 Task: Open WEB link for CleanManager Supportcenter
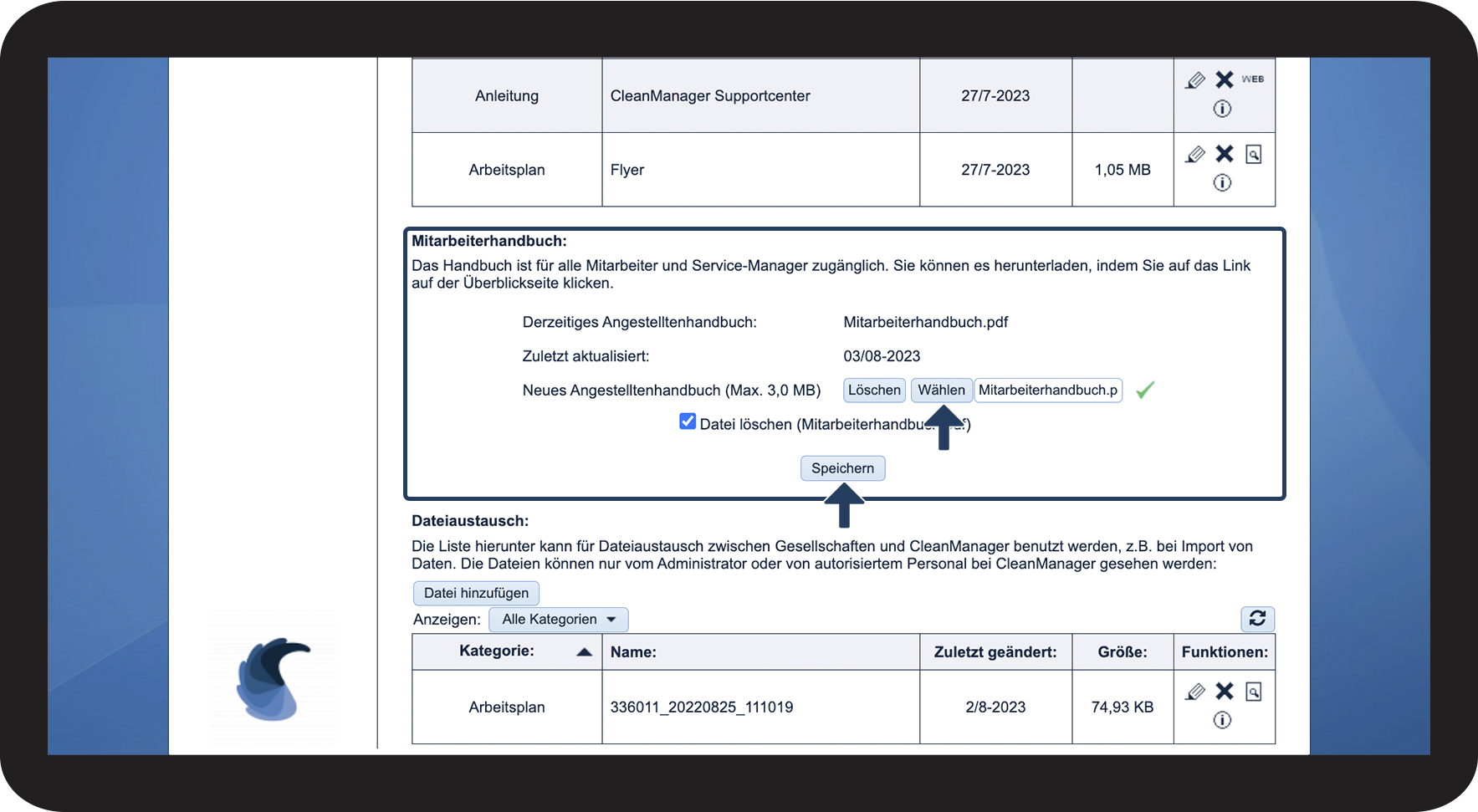[x=1253, y=79]
